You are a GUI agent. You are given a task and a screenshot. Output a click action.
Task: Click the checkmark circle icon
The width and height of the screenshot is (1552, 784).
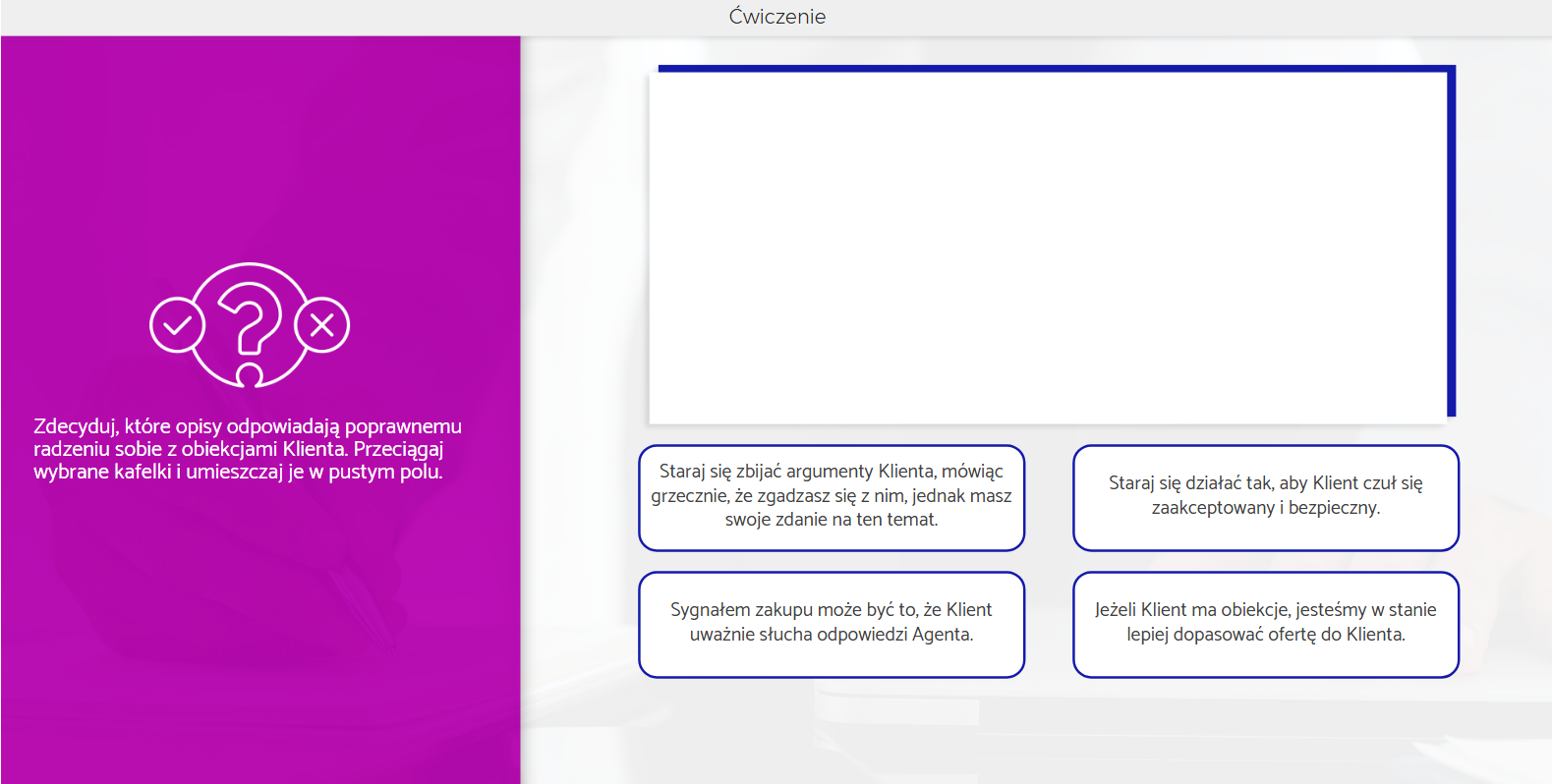pos(177,325)
